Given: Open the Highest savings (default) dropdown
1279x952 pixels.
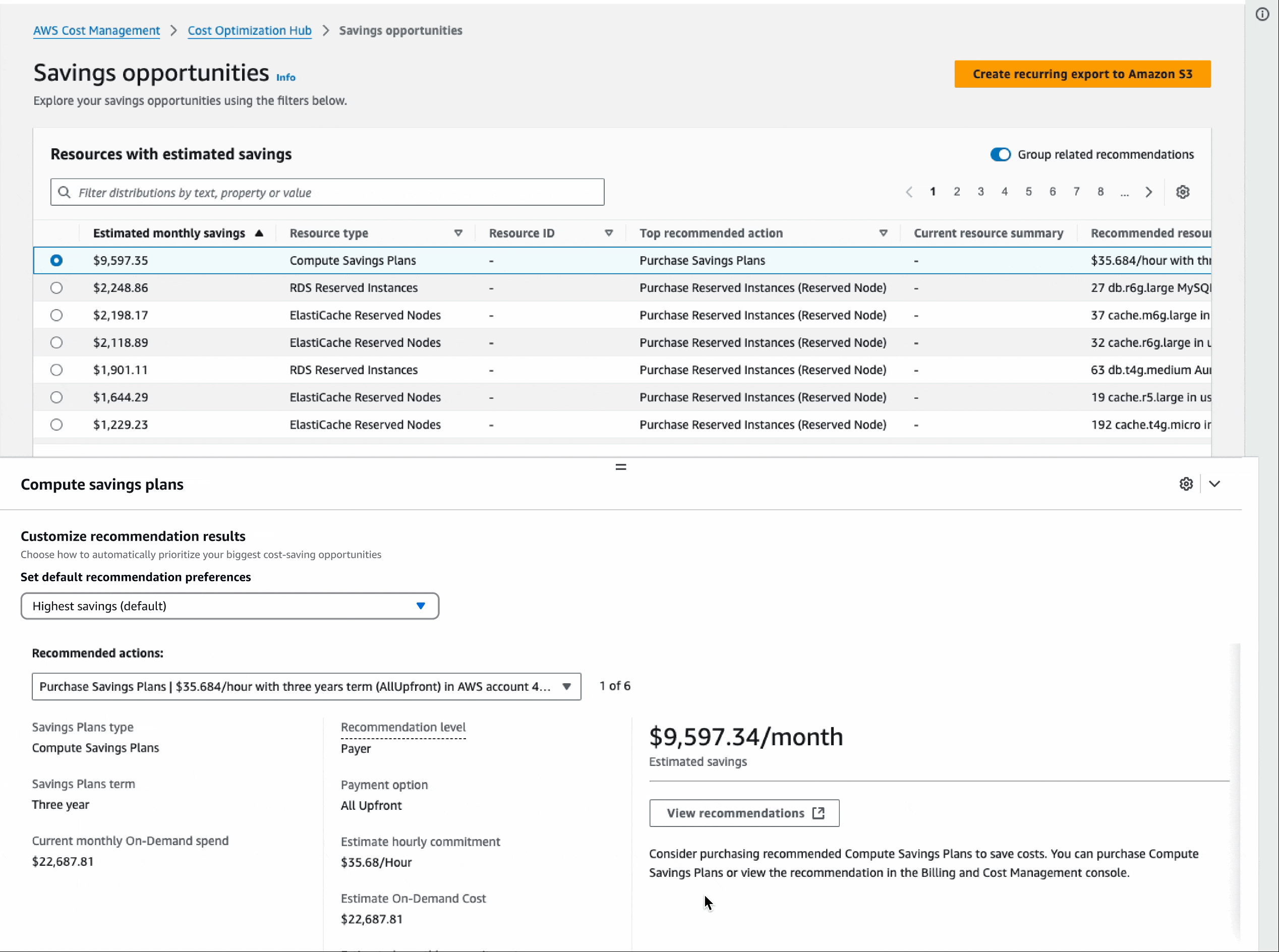Looking at the screenshot, I should [229, 606].
